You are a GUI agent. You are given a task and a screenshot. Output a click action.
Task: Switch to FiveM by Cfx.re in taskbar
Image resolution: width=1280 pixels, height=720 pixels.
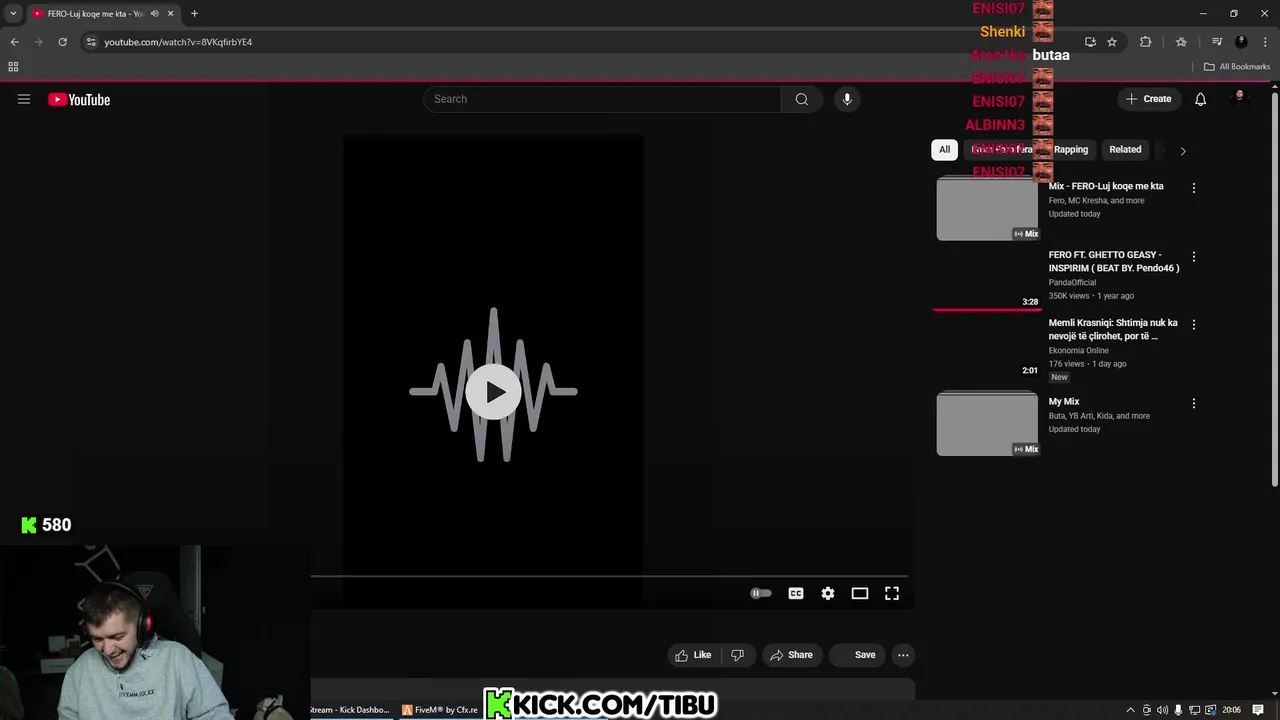(x=440, y=710)
